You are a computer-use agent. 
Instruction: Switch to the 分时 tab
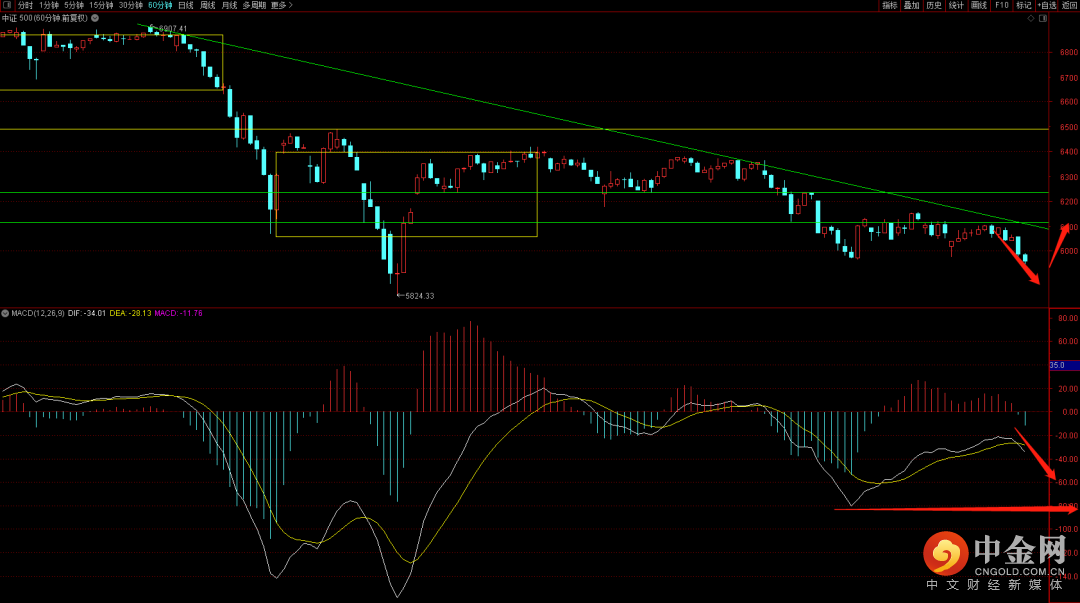[25, 5]
